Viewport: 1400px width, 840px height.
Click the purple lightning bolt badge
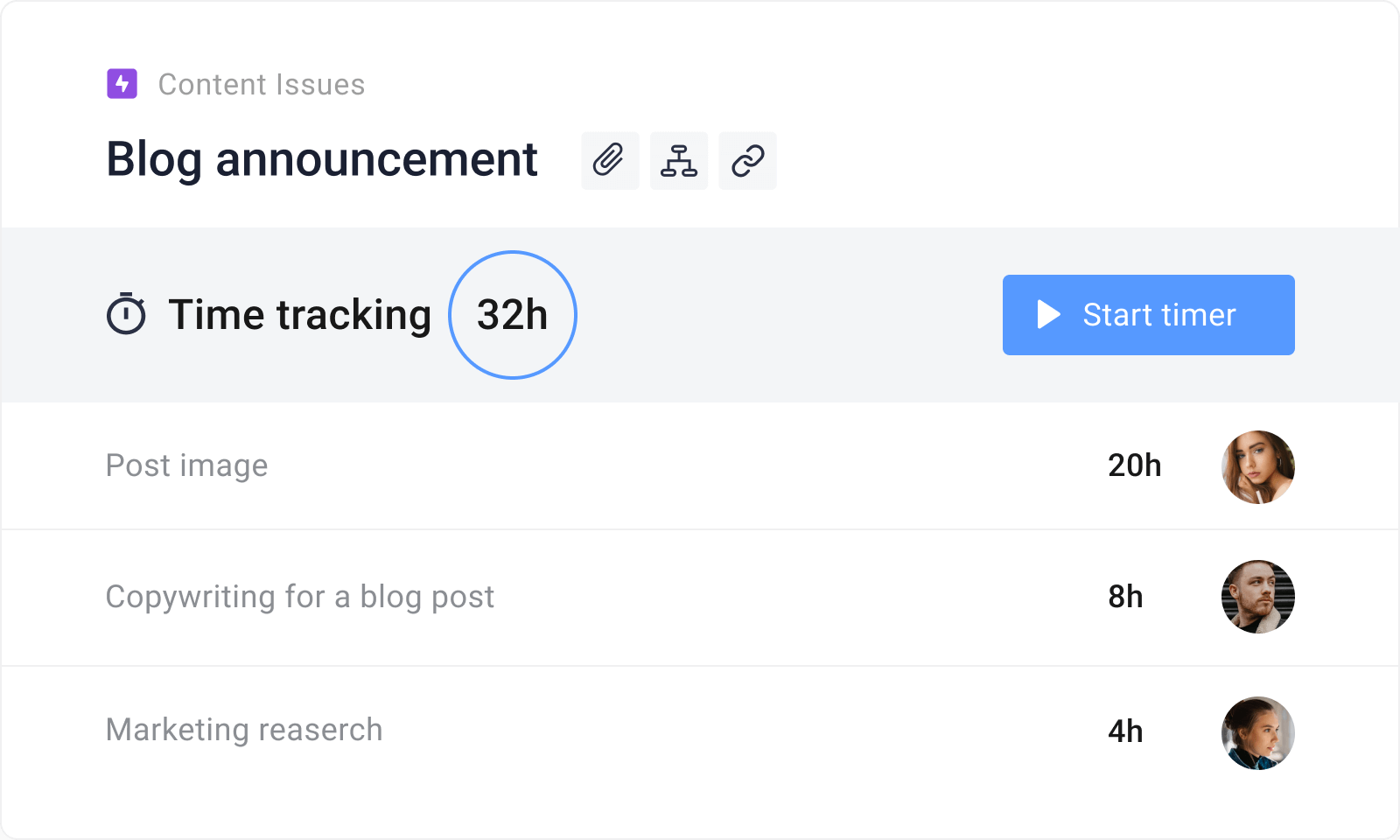pos(122,84)
